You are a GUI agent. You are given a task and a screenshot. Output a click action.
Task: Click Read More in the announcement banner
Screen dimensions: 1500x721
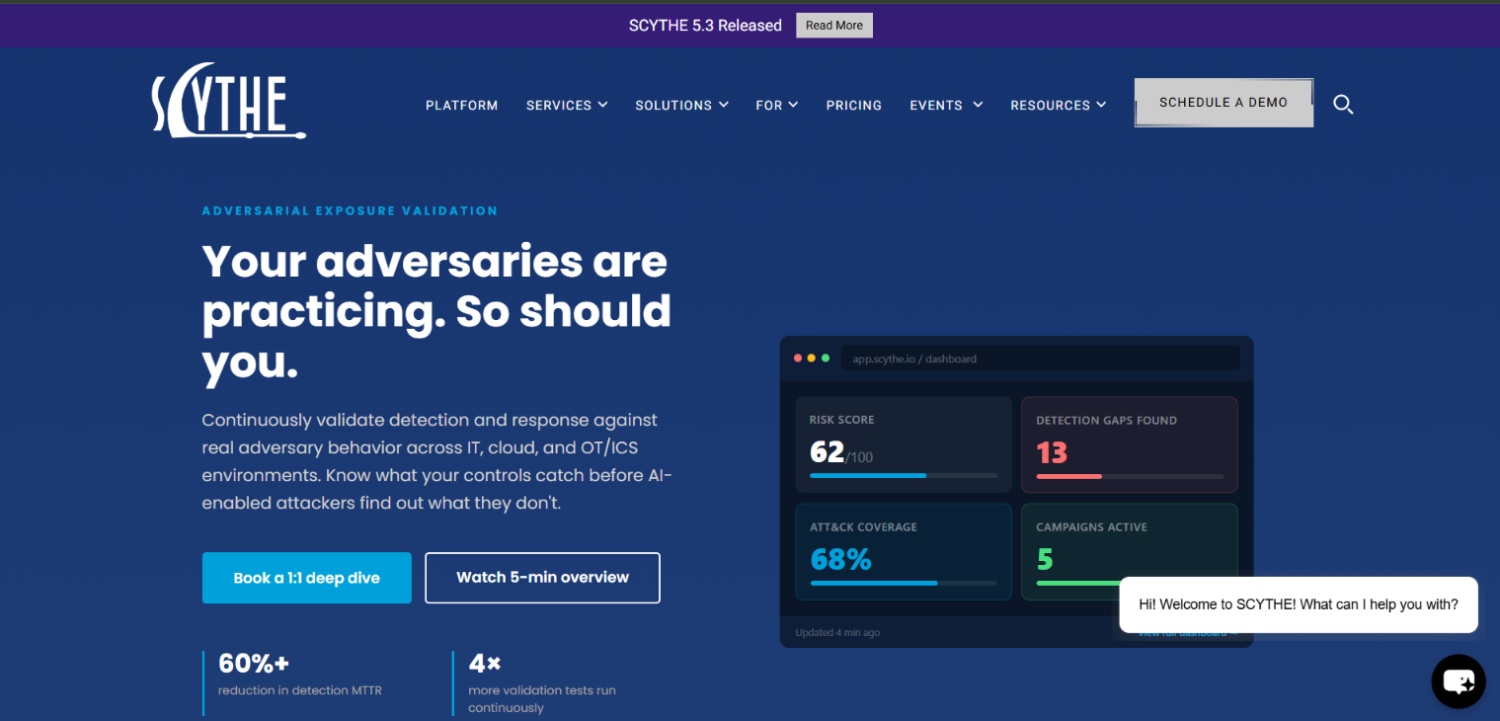pos(834,26)
